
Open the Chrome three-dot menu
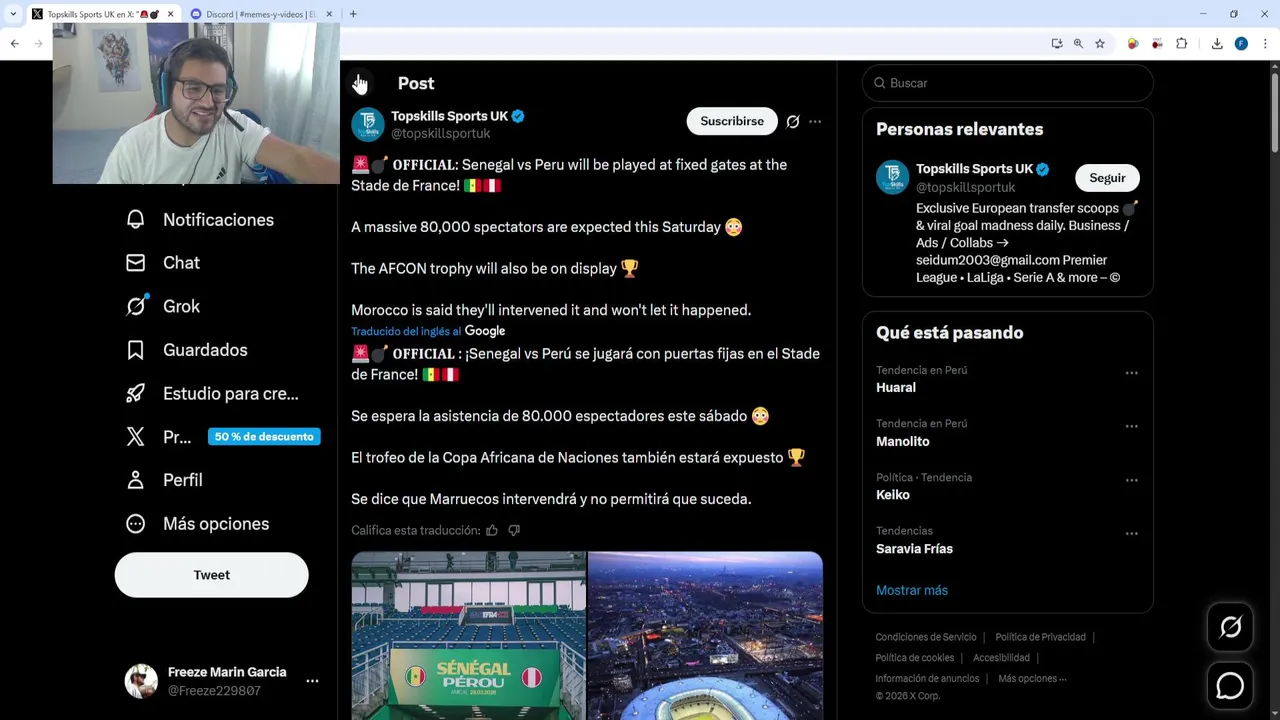(x=1265, y=43)
